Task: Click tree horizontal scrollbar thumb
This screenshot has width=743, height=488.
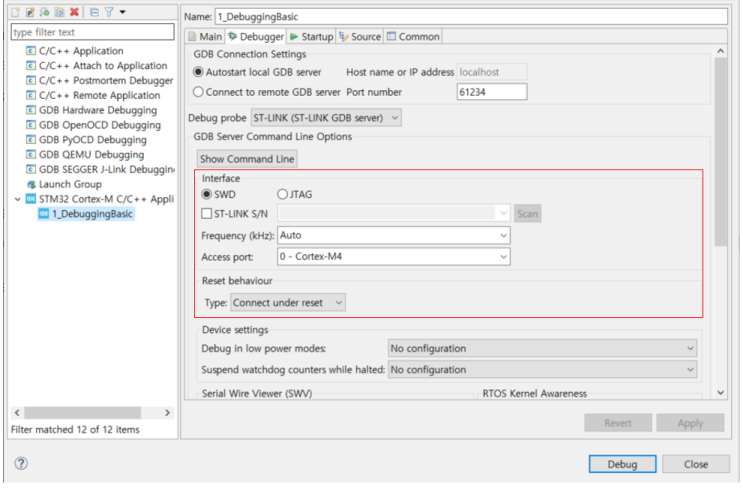Action: [x=82, y=413]
